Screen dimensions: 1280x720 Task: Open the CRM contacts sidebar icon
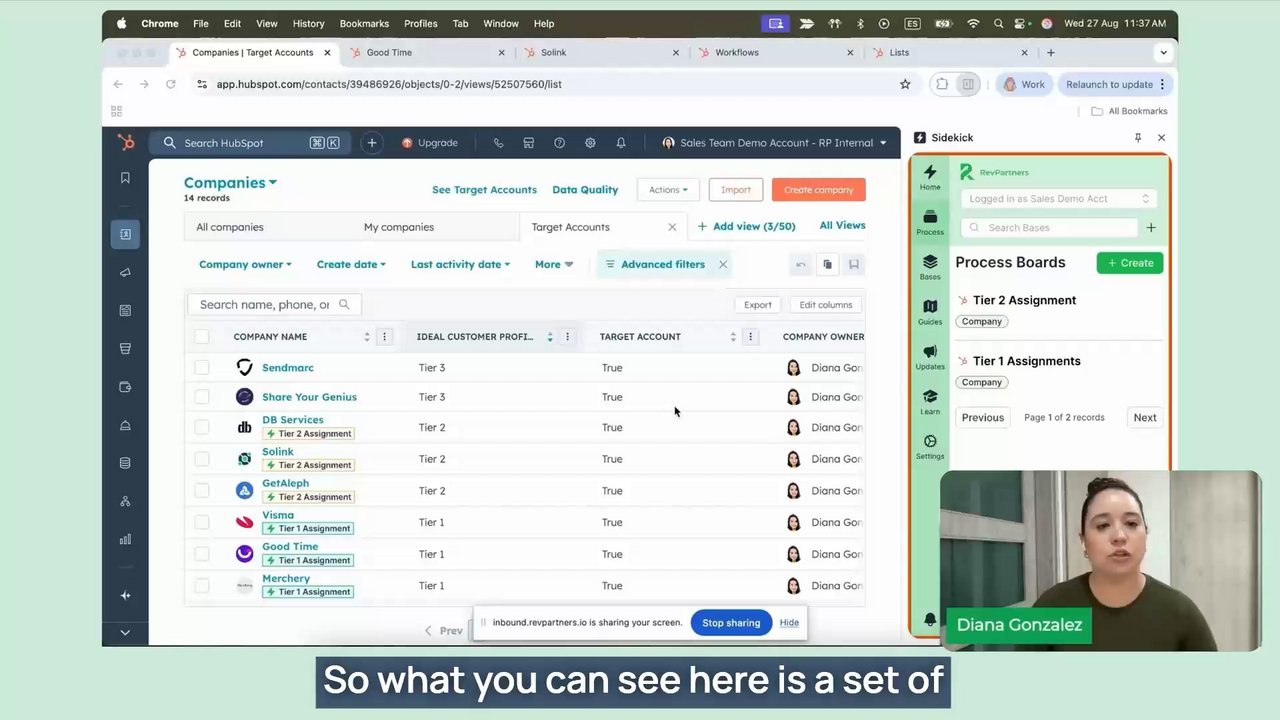(125, 234)
